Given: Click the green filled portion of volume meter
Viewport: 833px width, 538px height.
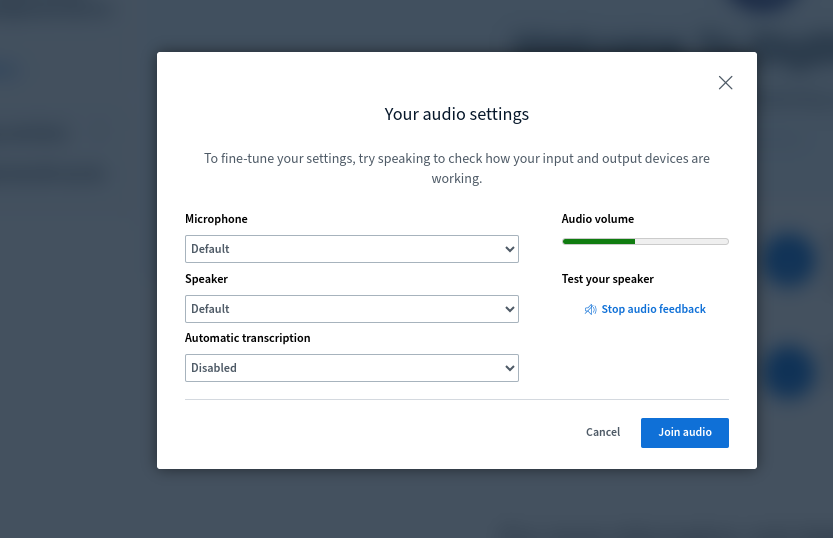Looking at the screenshot, I should pyautogui.click(x=598, y=241).
